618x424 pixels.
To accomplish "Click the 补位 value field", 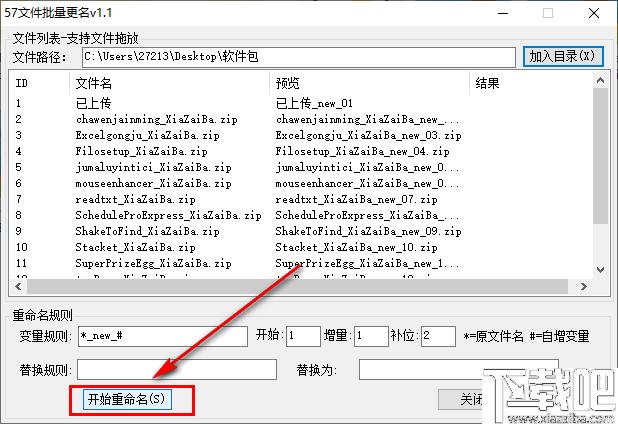I will pyautogui.click(x=438, y=336).
